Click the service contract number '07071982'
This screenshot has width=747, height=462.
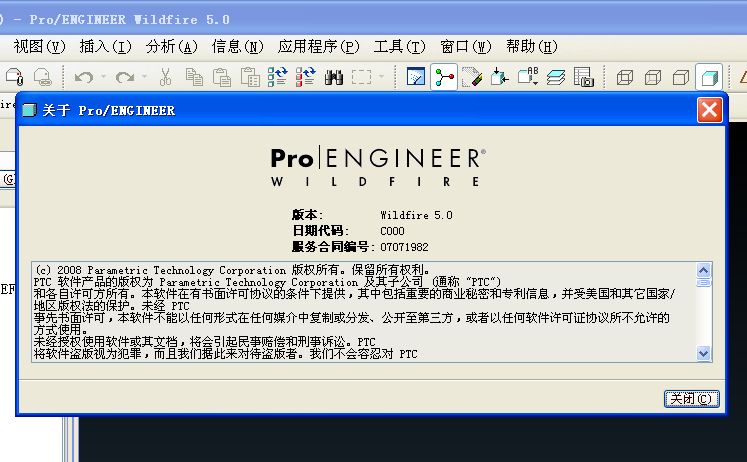[404, 247]
